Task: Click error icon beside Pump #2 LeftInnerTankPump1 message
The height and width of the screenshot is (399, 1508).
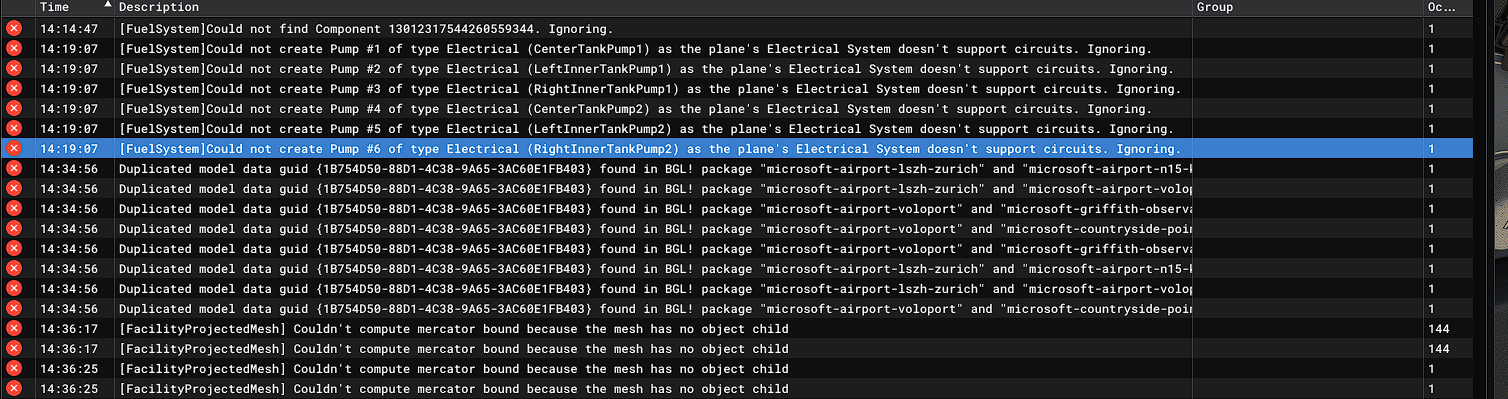Action: tap(14, 68)
